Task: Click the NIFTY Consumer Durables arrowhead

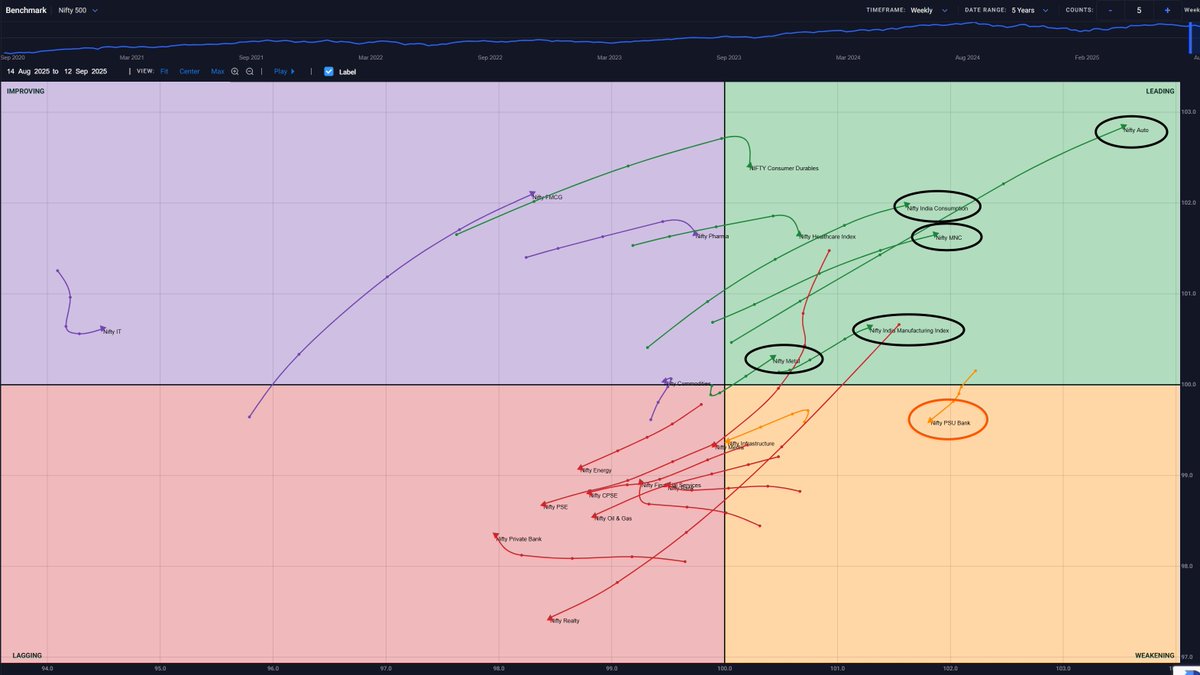Action: point(750,166)
